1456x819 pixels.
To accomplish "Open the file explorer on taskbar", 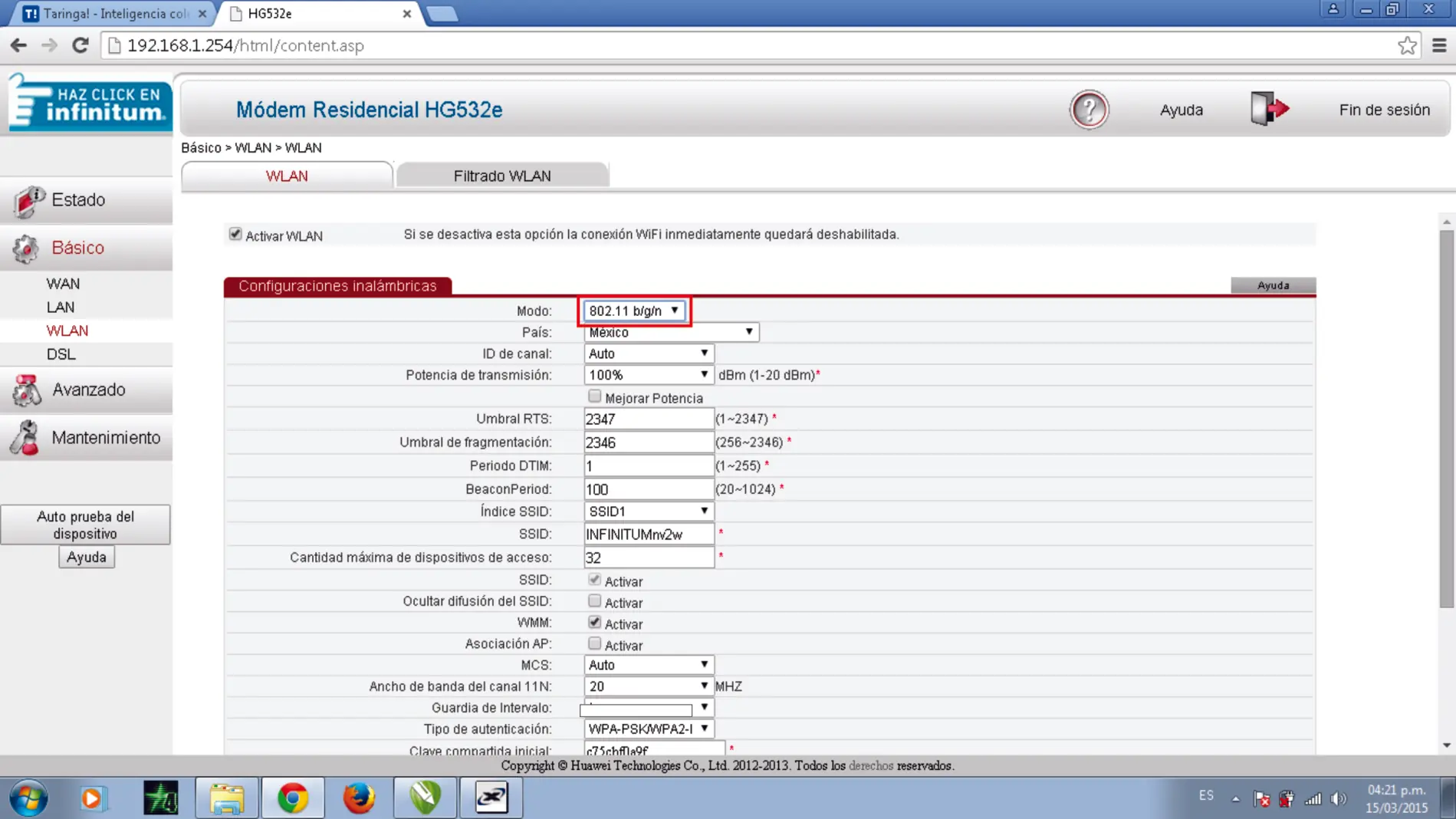I will [x=227, y=798].
